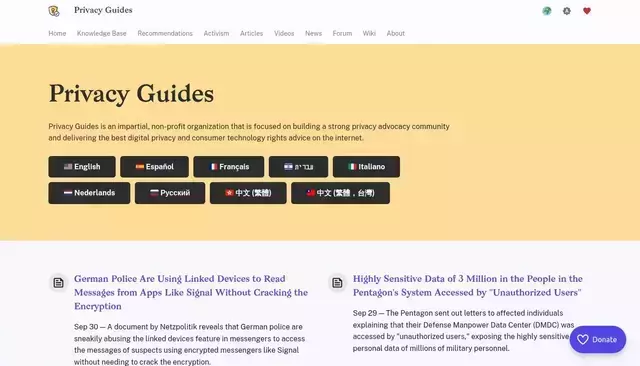Open the Pentagon 3 Million data article
Viewport: 640px width, 366px height.
(x=468, y=286)
